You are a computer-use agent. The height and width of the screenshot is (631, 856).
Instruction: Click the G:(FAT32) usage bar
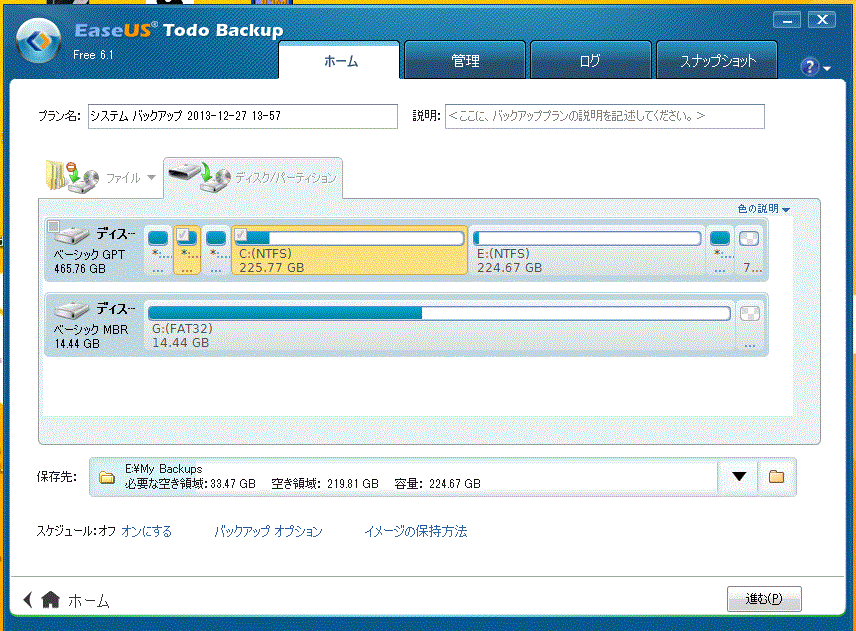click(439, 313)
